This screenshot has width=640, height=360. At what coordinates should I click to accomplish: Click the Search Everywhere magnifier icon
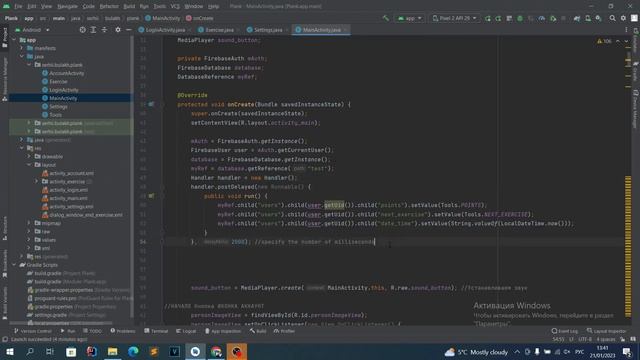tap(612, 18)
